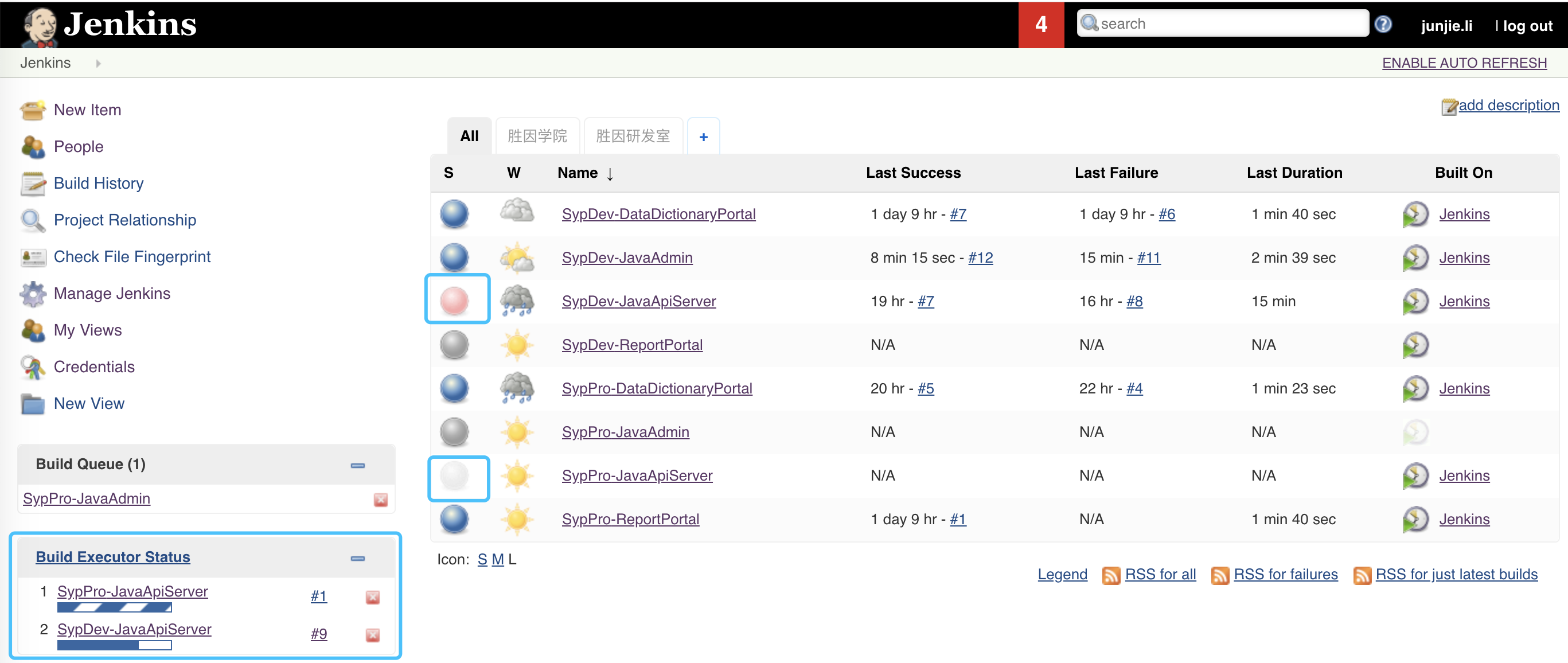Sort jobs by Name column

tap(577, 173)
